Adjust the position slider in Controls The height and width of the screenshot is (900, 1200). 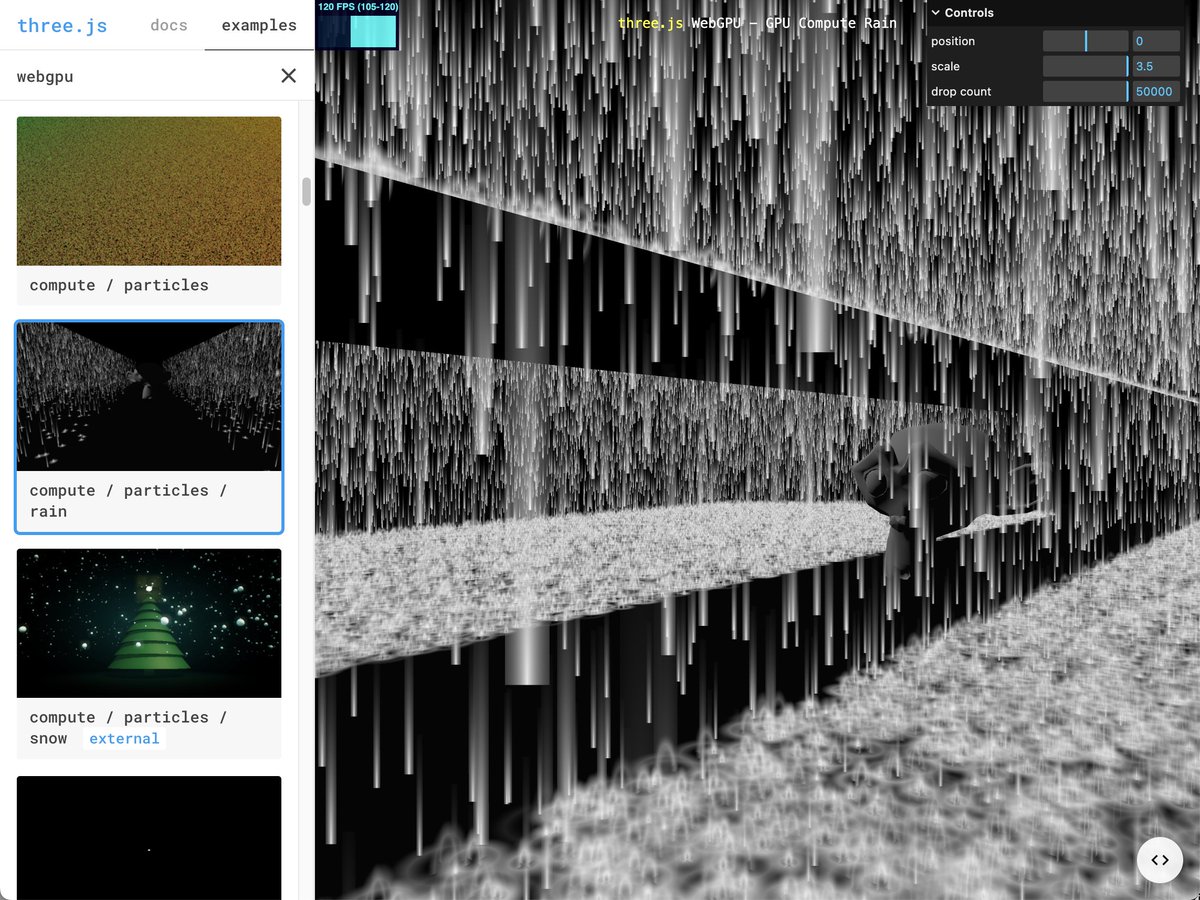click(x=1087, y=41)
